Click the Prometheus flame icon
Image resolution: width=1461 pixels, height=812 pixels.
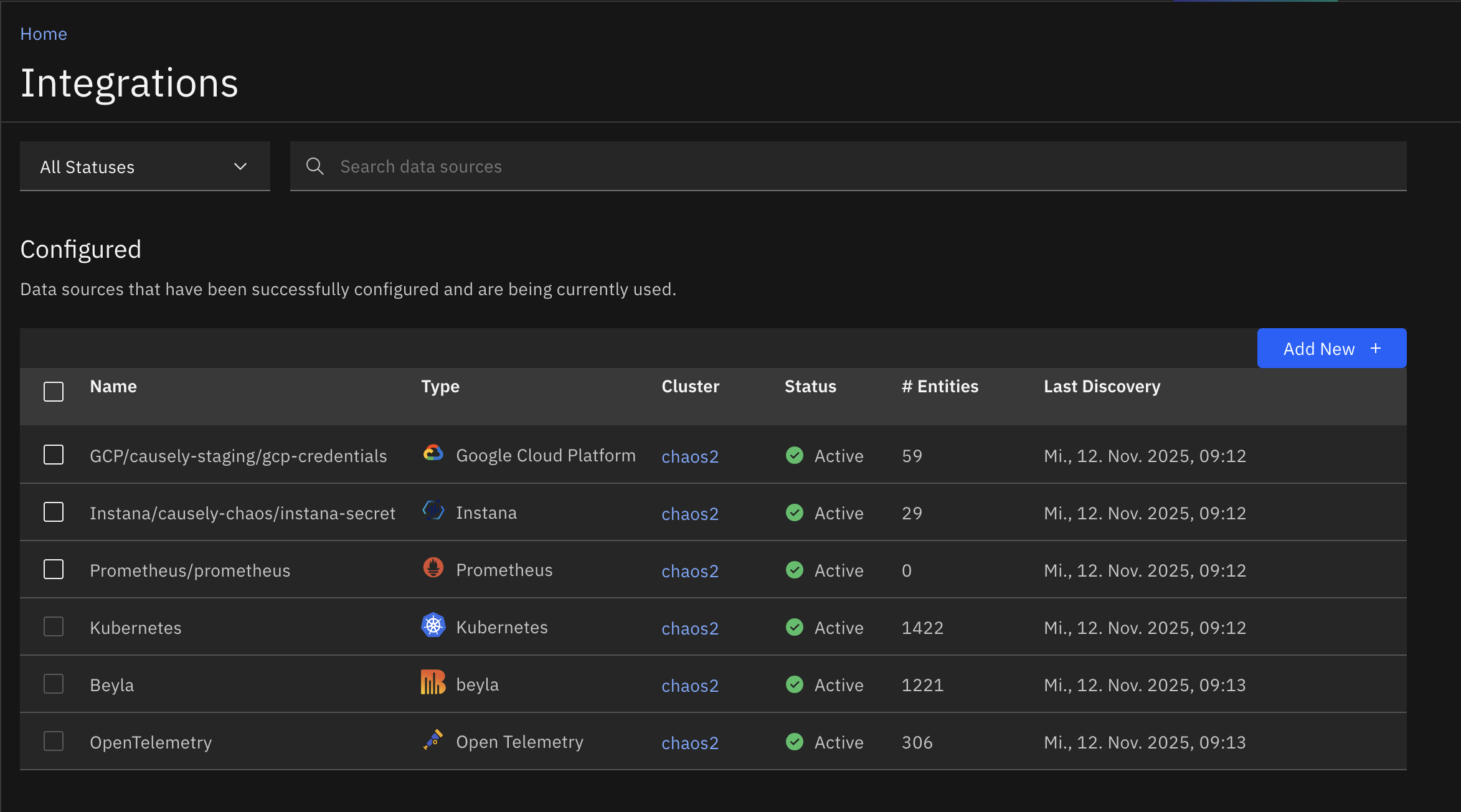pos(433,568)
